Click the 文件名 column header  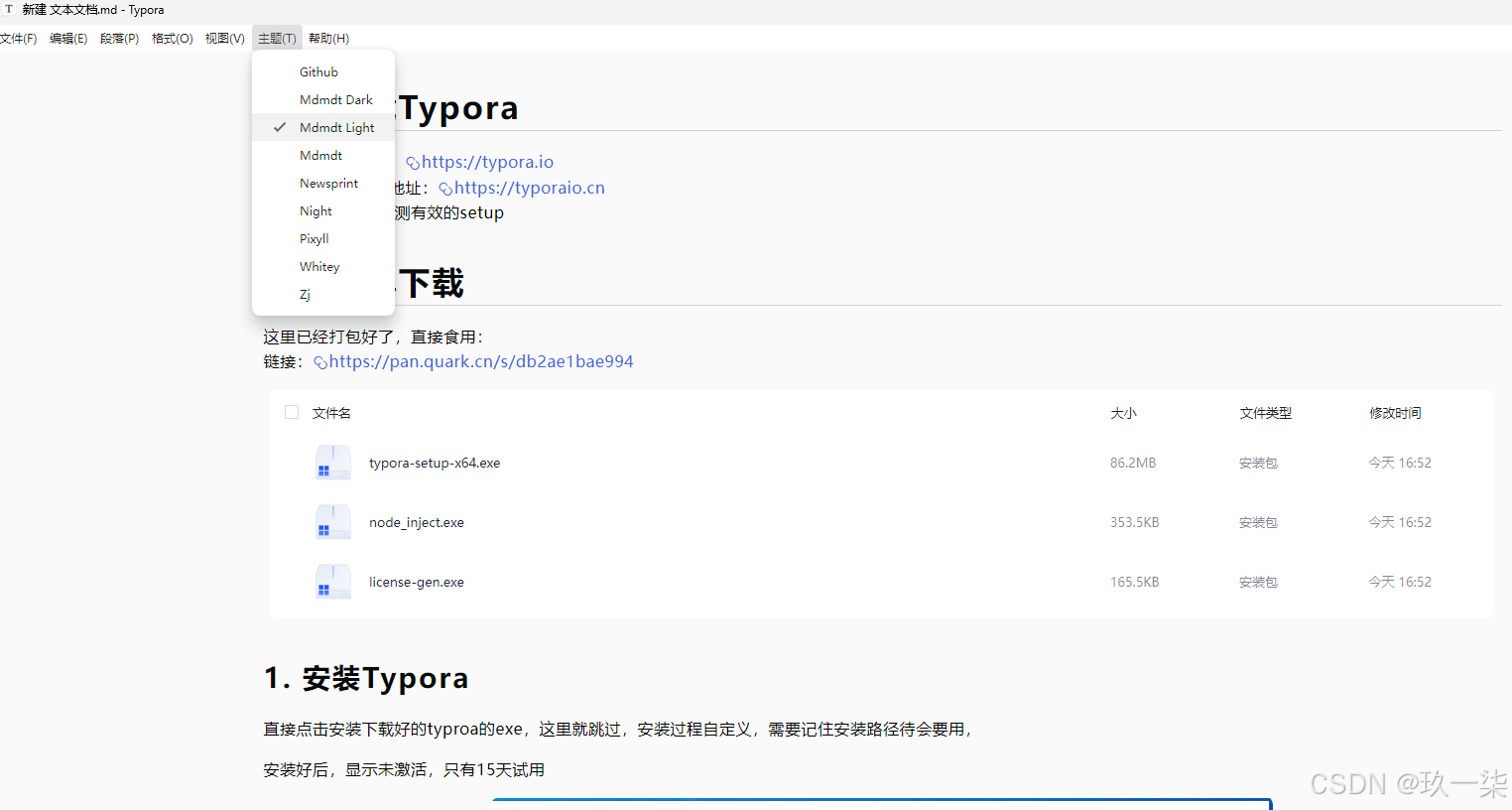click(x=331, y=413)
